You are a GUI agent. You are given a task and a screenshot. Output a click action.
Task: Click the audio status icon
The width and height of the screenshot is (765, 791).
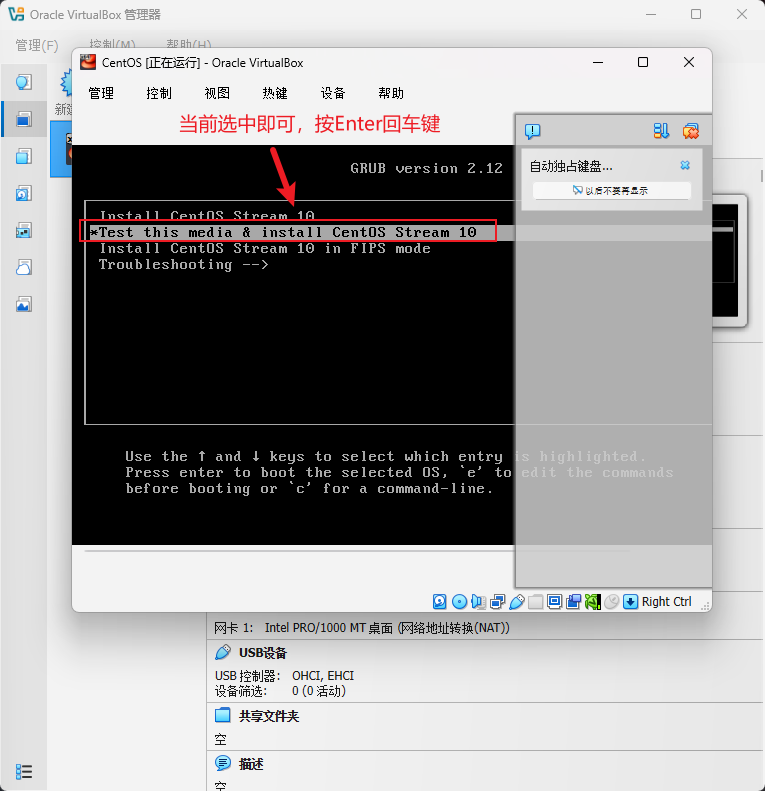478,601
